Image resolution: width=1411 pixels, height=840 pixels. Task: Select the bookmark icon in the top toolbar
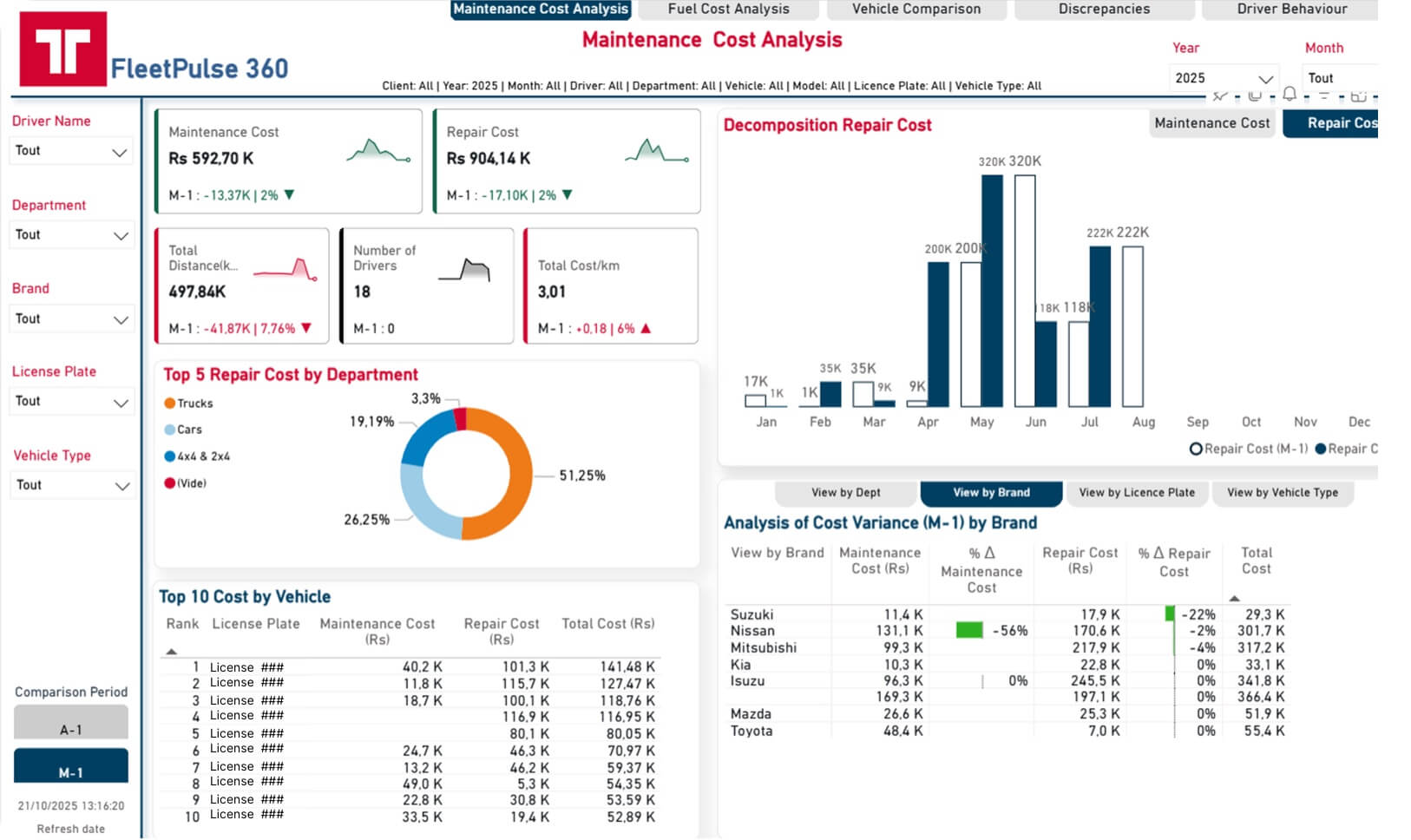click(x=1255, y=95)
